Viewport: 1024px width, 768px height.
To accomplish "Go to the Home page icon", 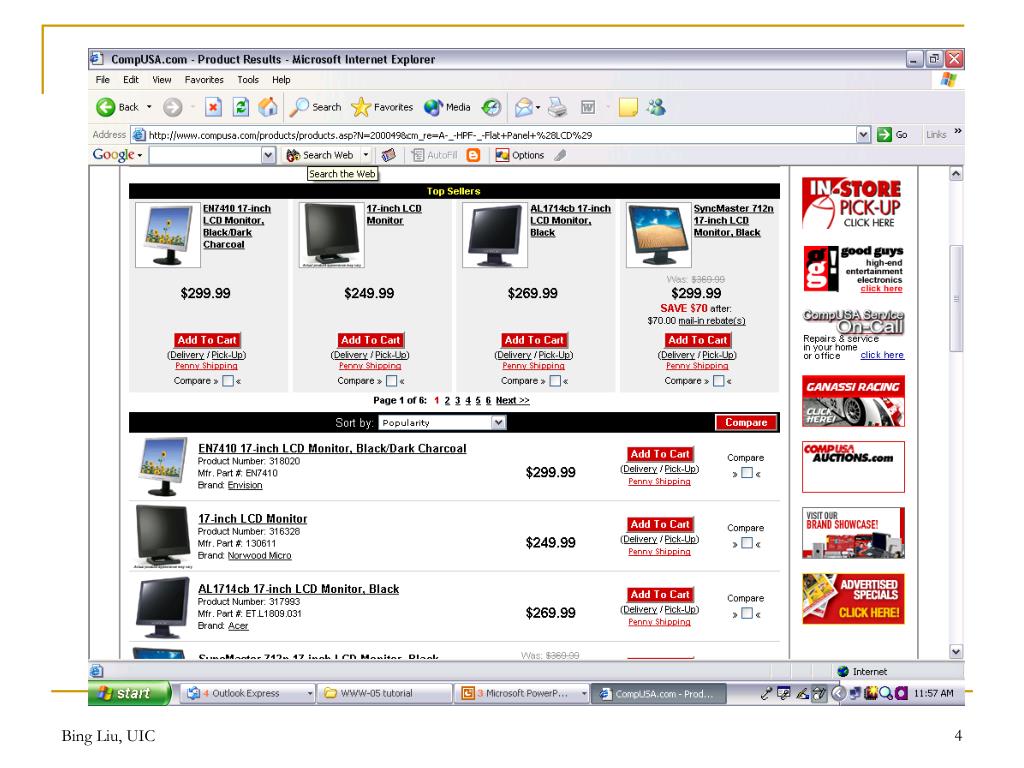I will (x=268, y=107).
